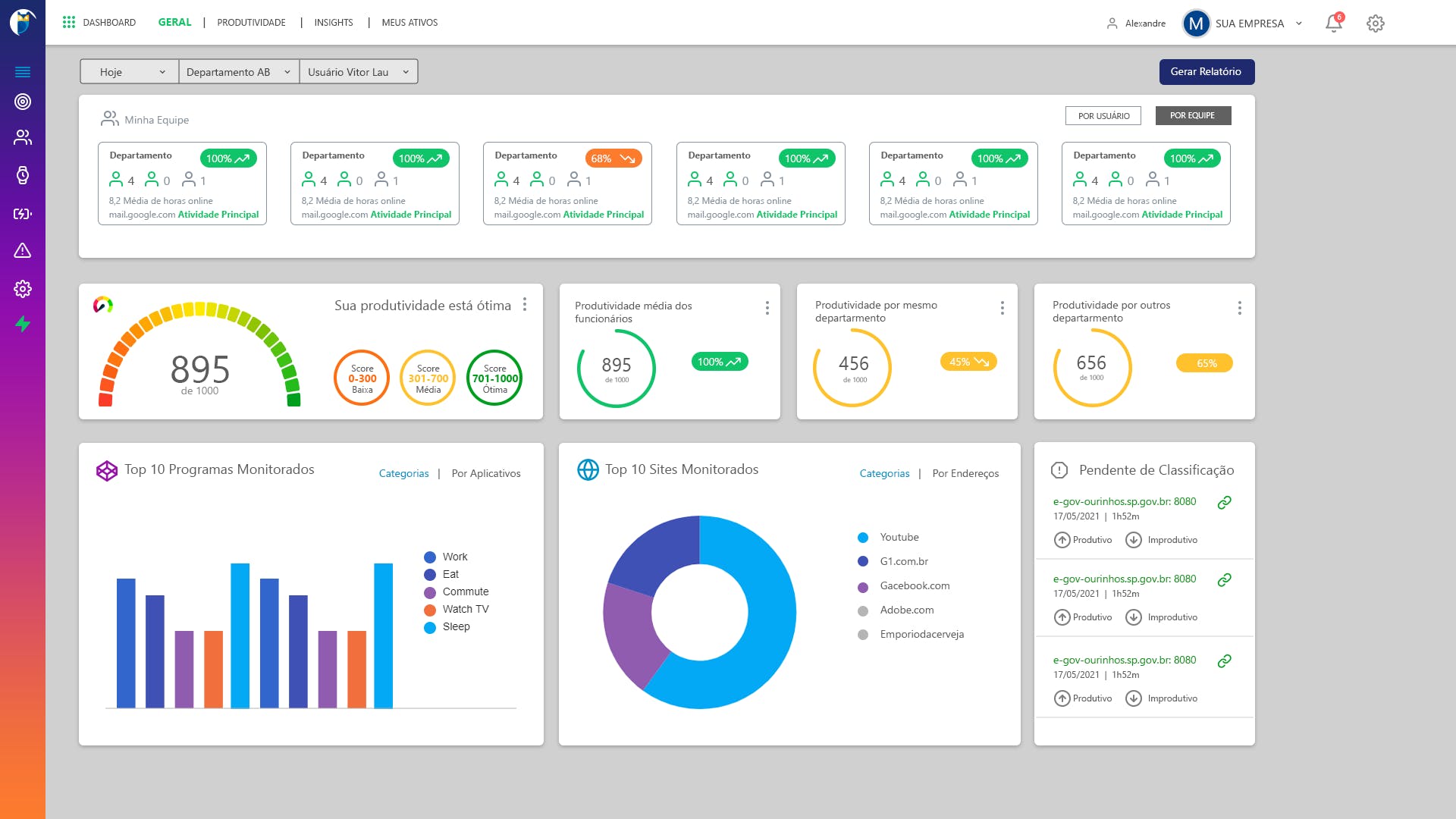Click link icon of first pending site
Screen dimensions: 1456x819
[1224, 503]
